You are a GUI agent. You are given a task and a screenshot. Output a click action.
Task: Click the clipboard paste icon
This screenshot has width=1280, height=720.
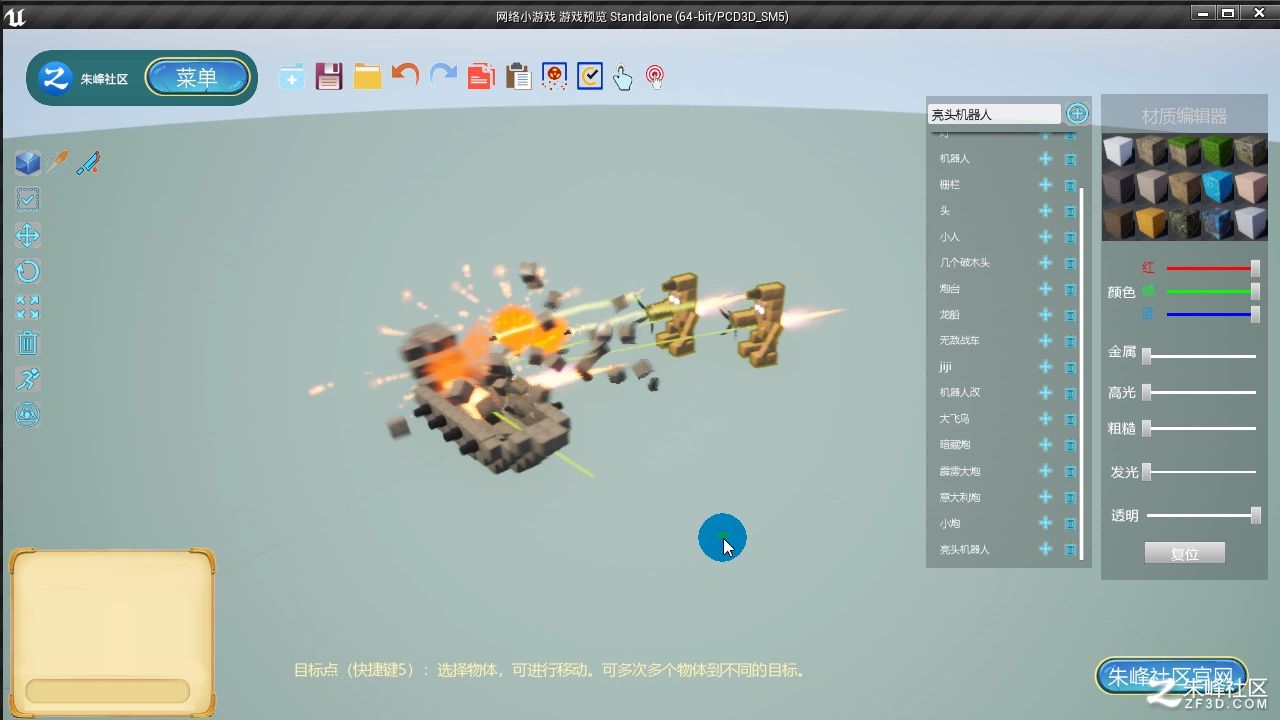(518, 77)
